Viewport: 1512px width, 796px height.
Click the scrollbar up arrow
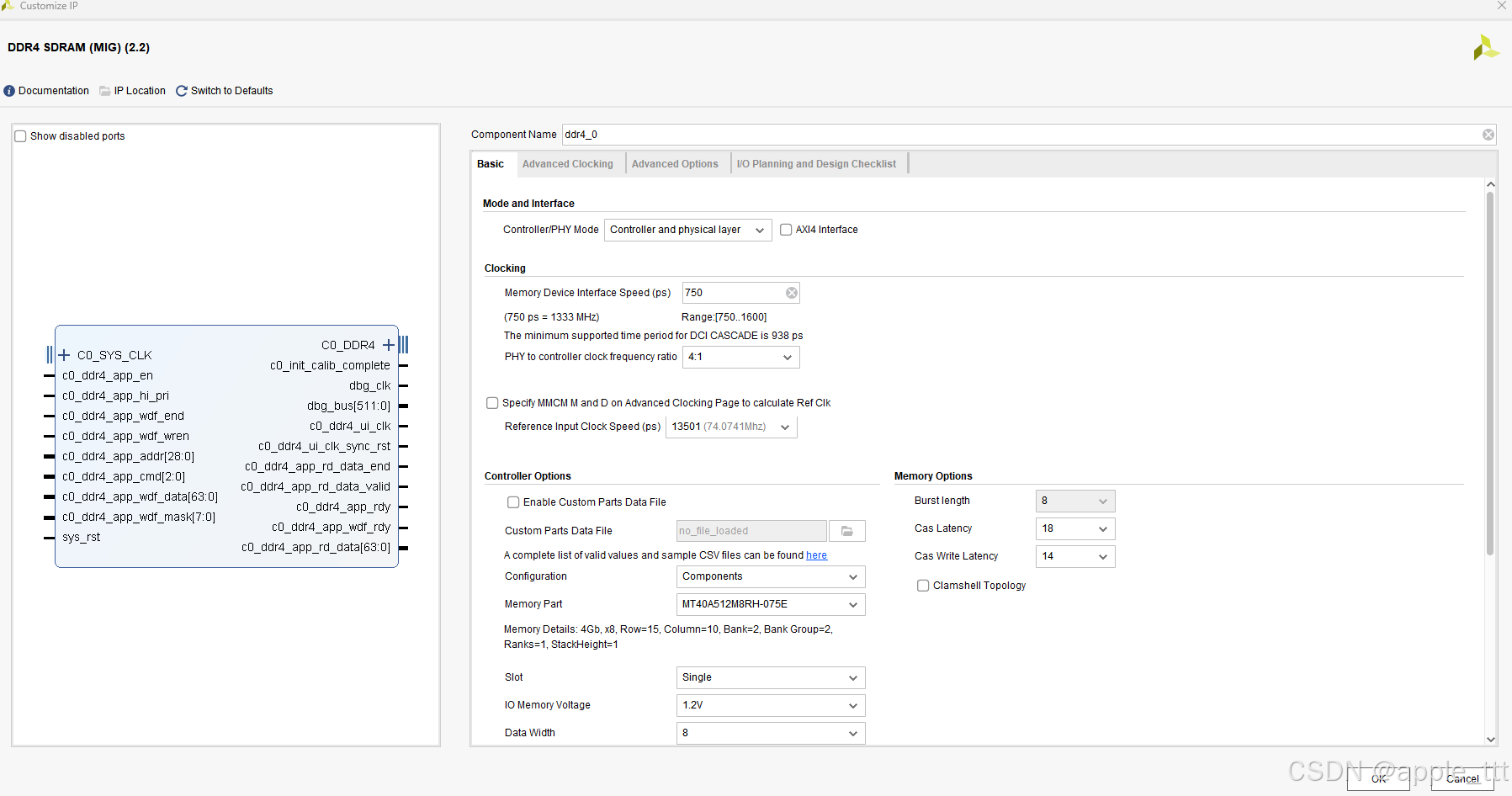(x=1490, y=183)
